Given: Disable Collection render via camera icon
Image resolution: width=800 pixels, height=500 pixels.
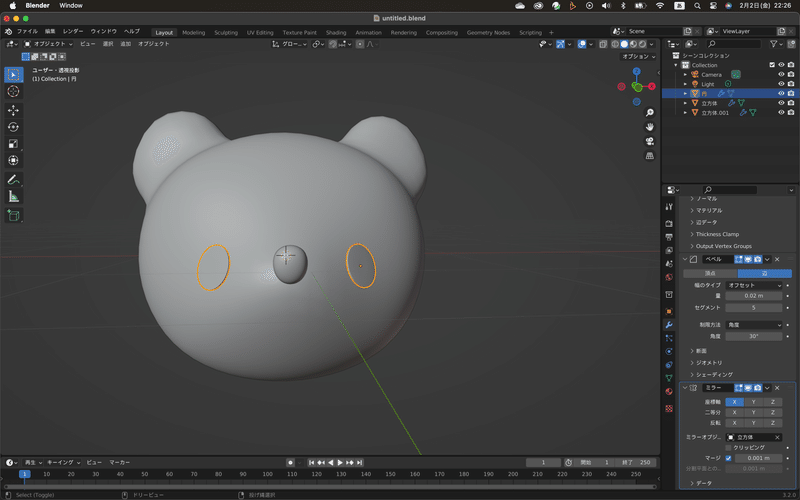Looking at the screenshot, I should [790, 65].
